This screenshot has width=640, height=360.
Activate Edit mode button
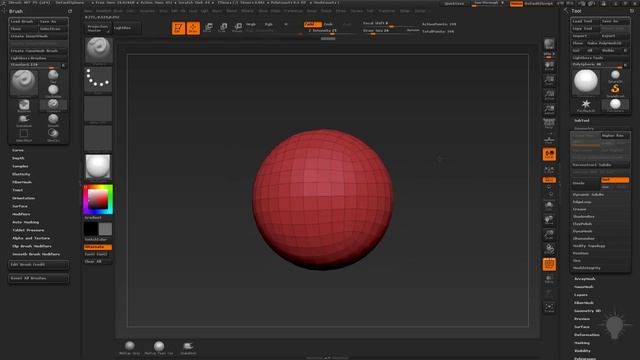[x=178, y=28]
